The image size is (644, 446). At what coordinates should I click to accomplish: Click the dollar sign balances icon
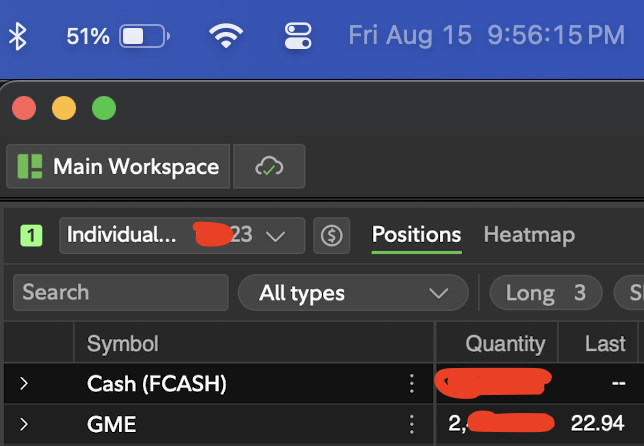(x=331, y=235)
